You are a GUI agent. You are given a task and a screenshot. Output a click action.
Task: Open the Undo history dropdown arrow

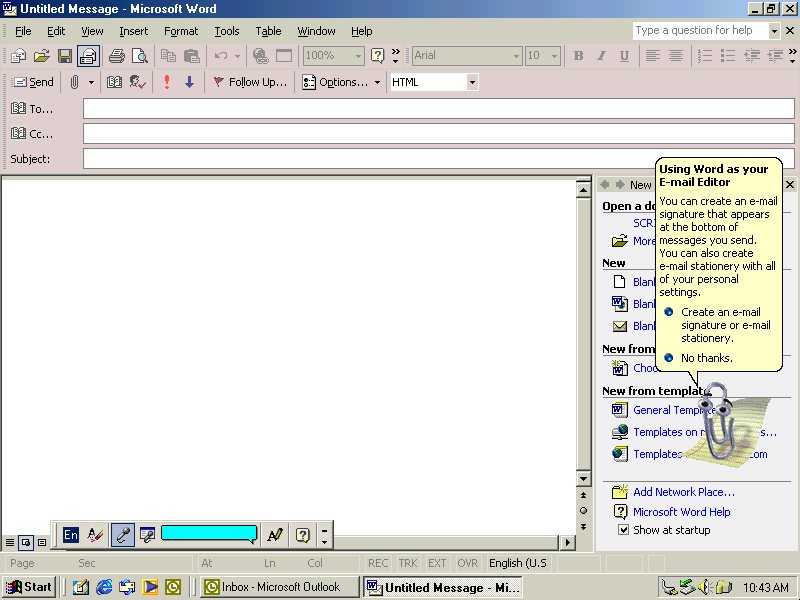click(237, 56)
